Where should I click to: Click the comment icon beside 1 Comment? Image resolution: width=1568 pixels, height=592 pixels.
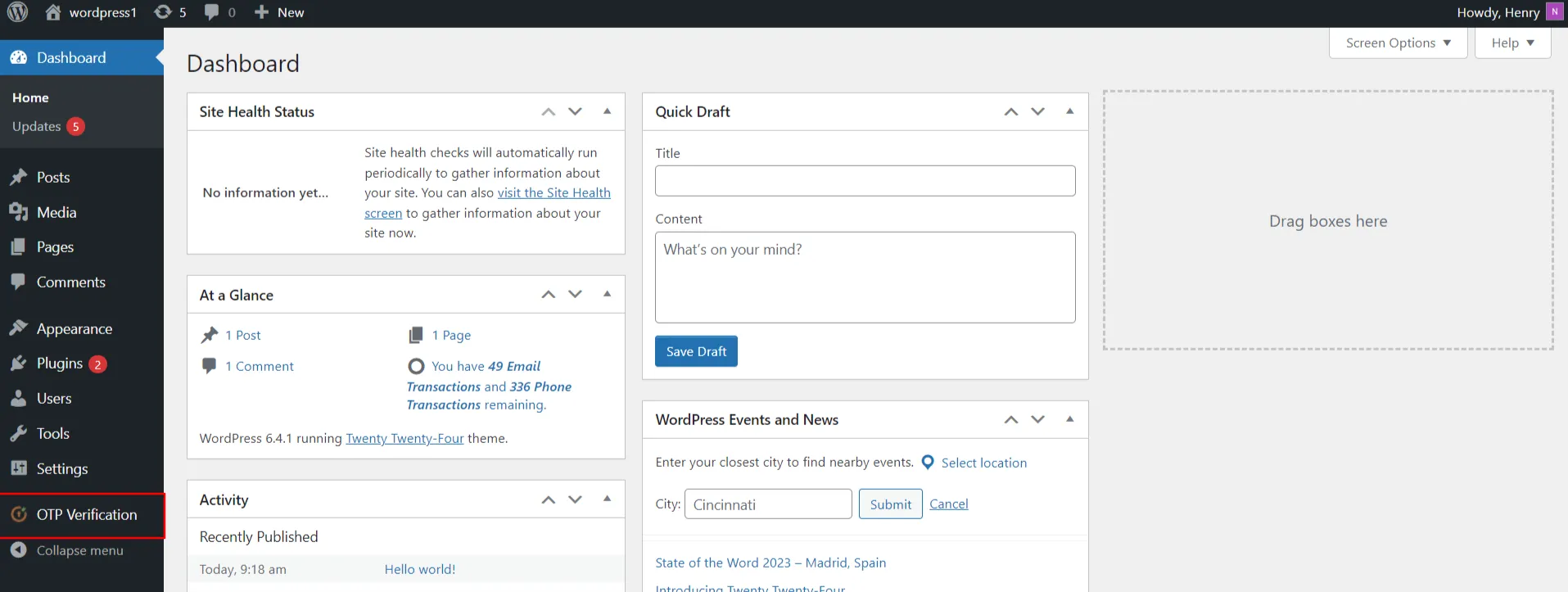click(210, 365)
